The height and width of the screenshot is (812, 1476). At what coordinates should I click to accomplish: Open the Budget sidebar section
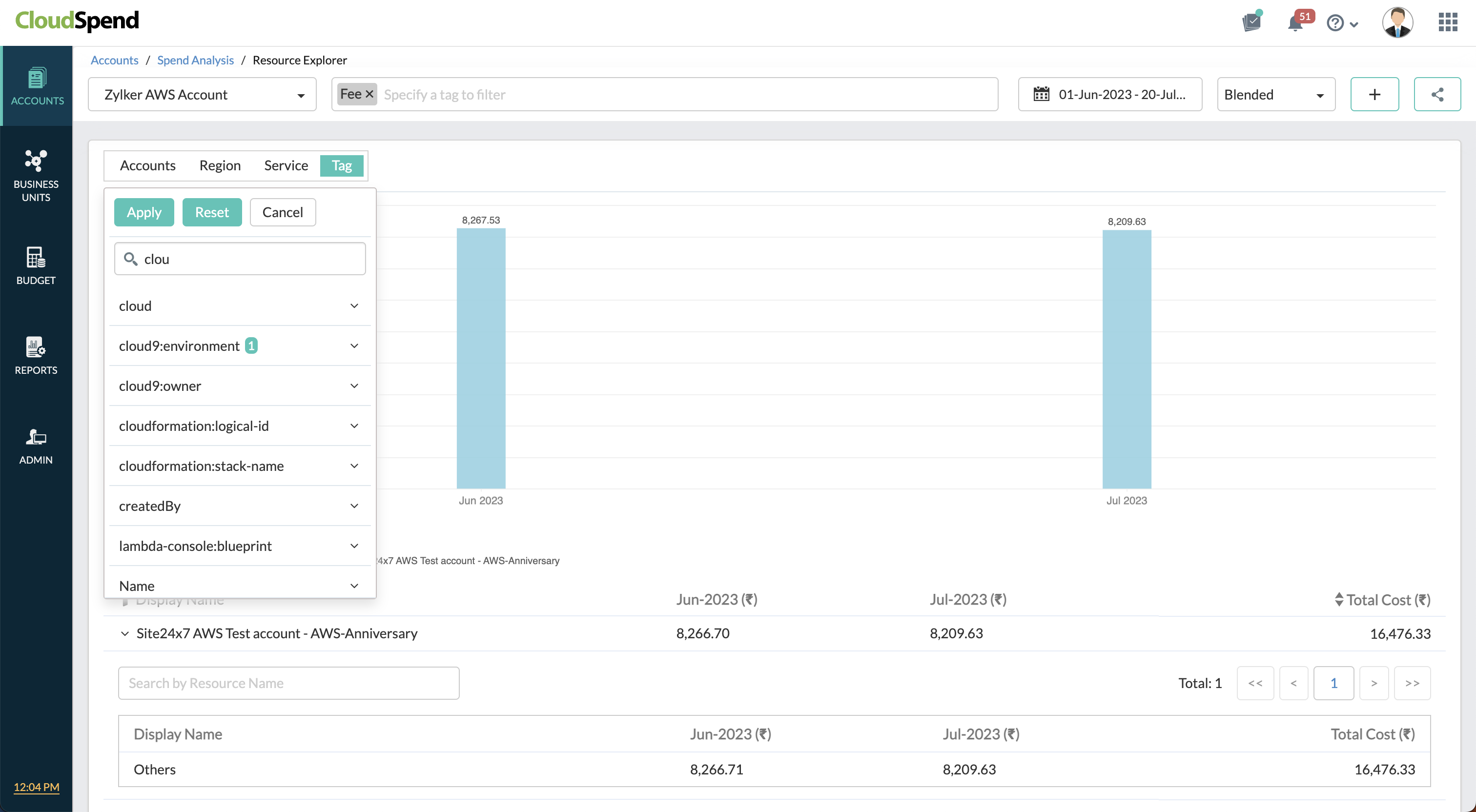click(x=36, y=265)
